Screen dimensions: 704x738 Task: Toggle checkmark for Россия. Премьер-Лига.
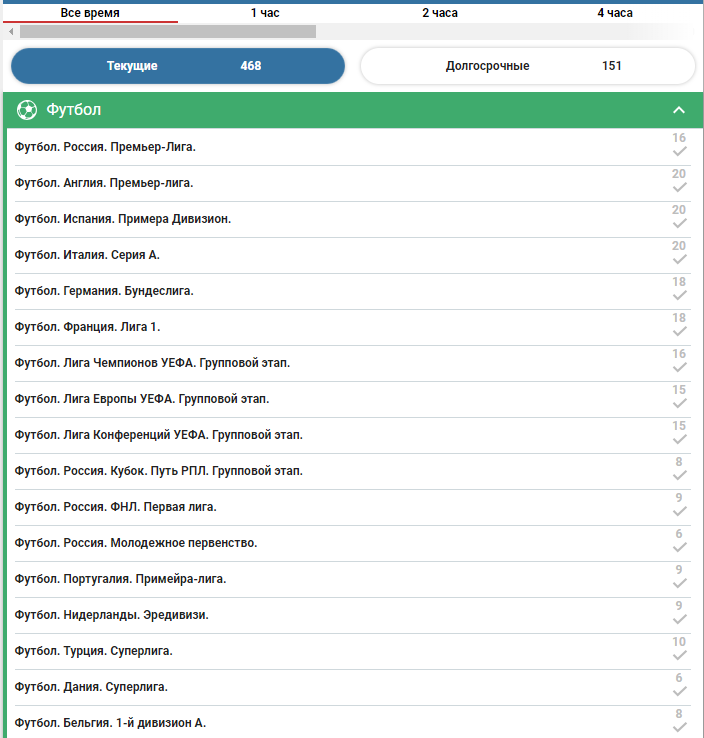click(679, 152)
